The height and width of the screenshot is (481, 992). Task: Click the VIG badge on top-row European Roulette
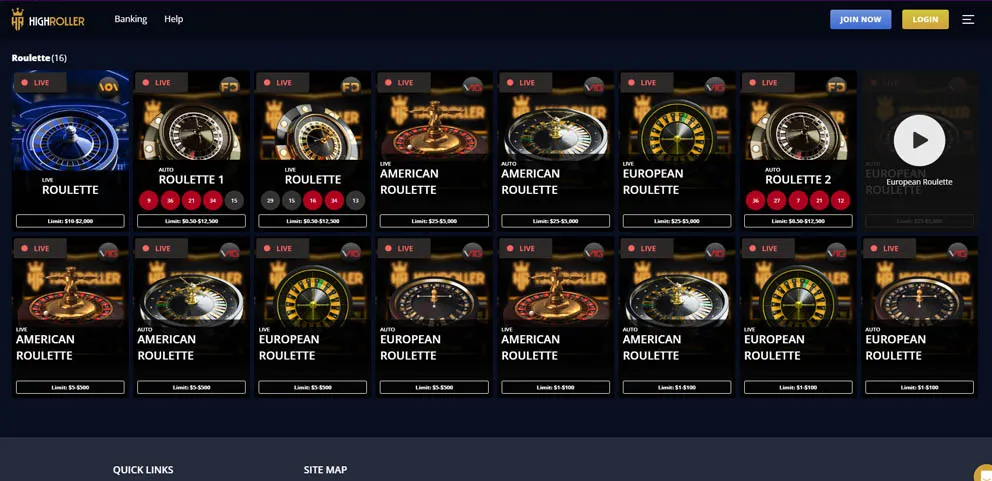click(x=715, y=85)
